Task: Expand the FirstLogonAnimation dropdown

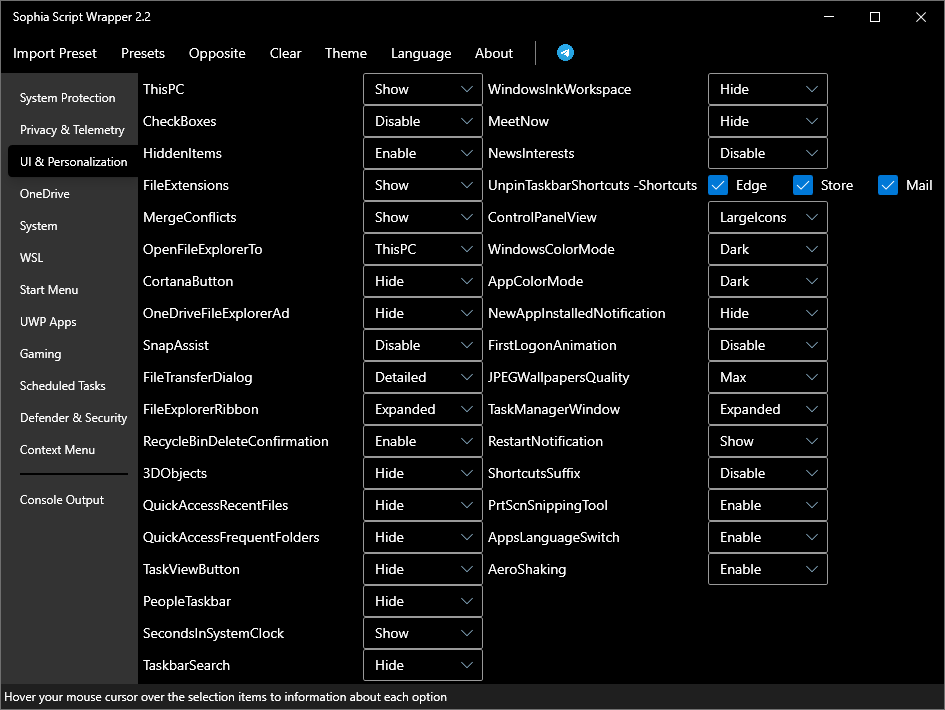Action: pyautogui.click(x=767, y=345)
